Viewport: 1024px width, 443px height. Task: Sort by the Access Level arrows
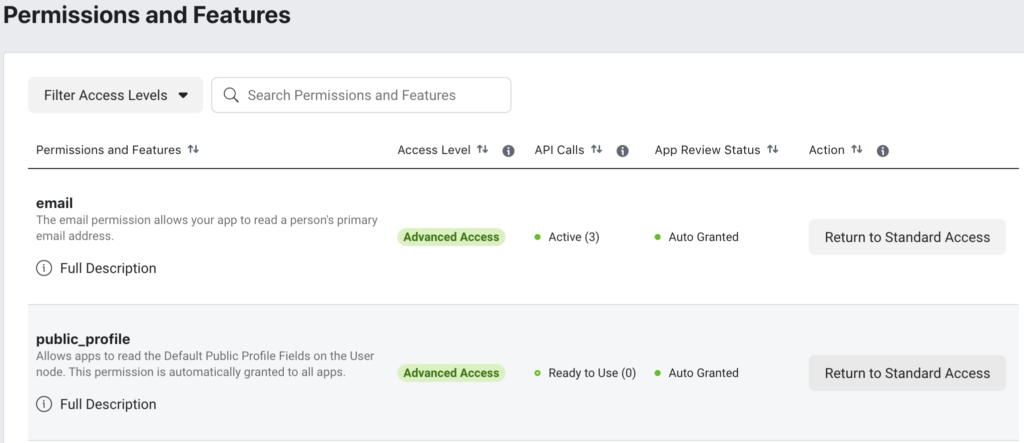point(482,150)
